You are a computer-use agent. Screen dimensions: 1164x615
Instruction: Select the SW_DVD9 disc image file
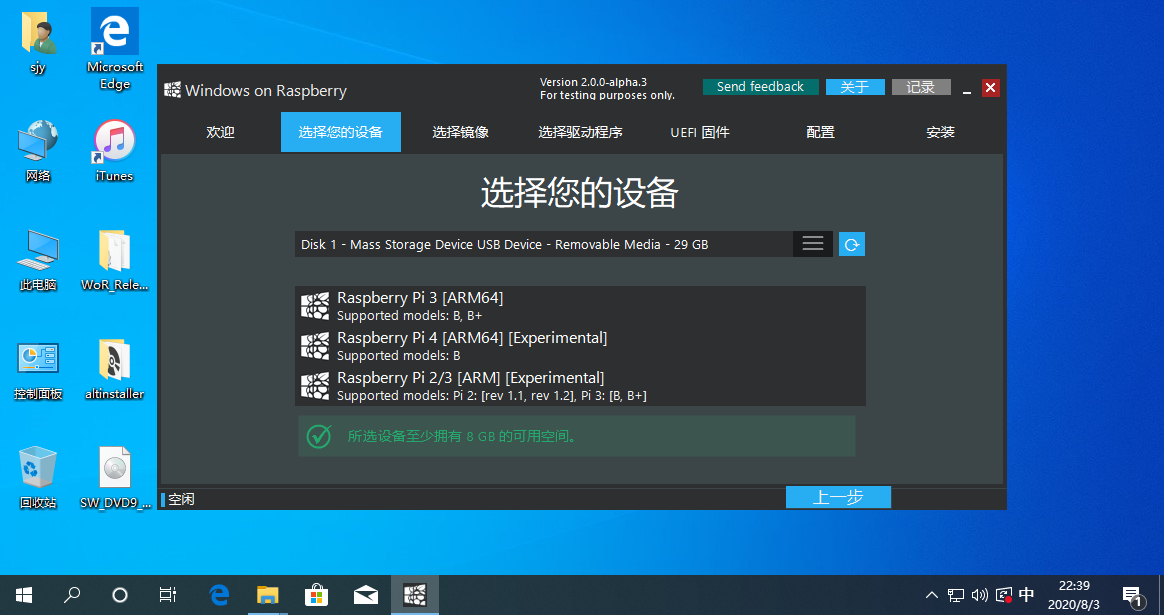(x=114, y=478)
